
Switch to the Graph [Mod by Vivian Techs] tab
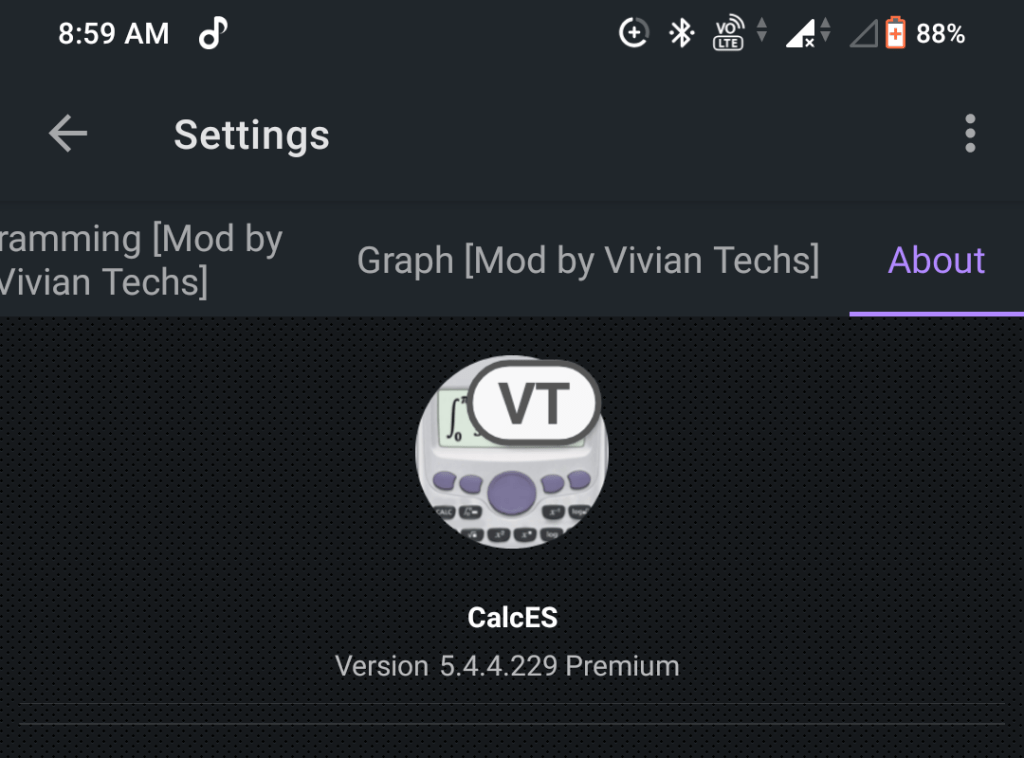pyautogui.click(x=587, y=260)
